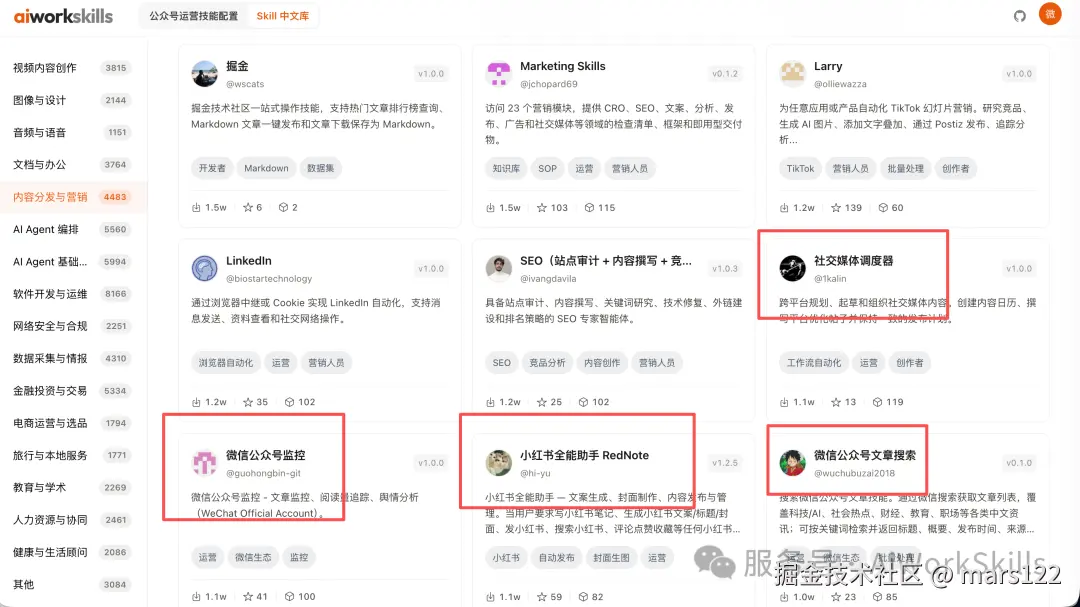Click 数据集 tag on 掘金 card
The width and height of the screenshot is (1080, 607).
tap(321, 168)
